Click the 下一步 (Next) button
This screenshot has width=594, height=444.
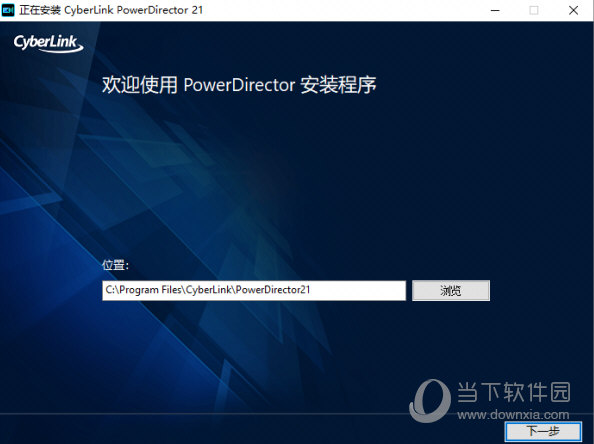click(x=543, y=431)
